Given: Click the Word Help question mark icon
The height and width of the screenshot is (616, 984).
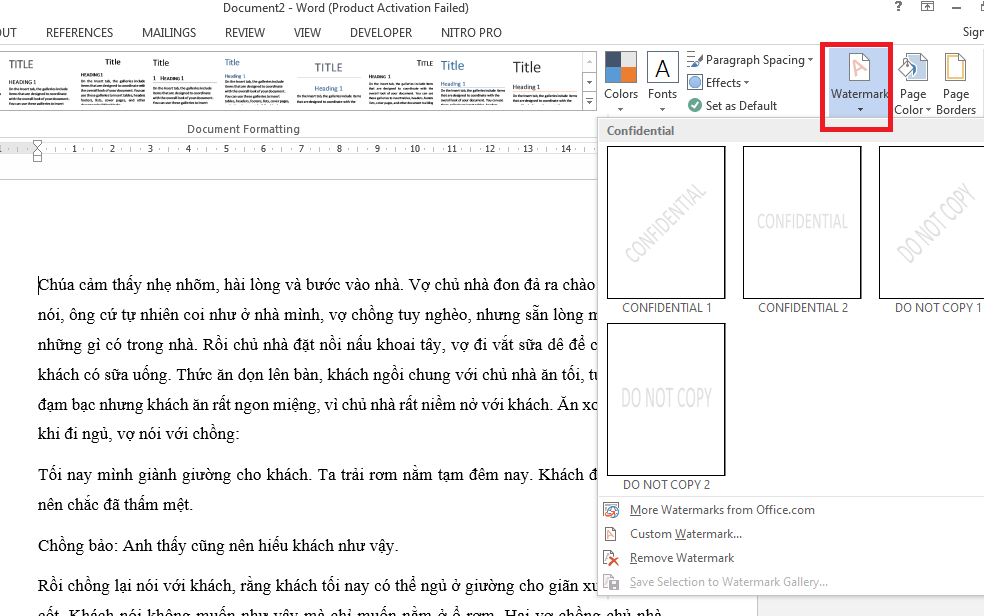Looking at the screenshot, I should [899, 7].
